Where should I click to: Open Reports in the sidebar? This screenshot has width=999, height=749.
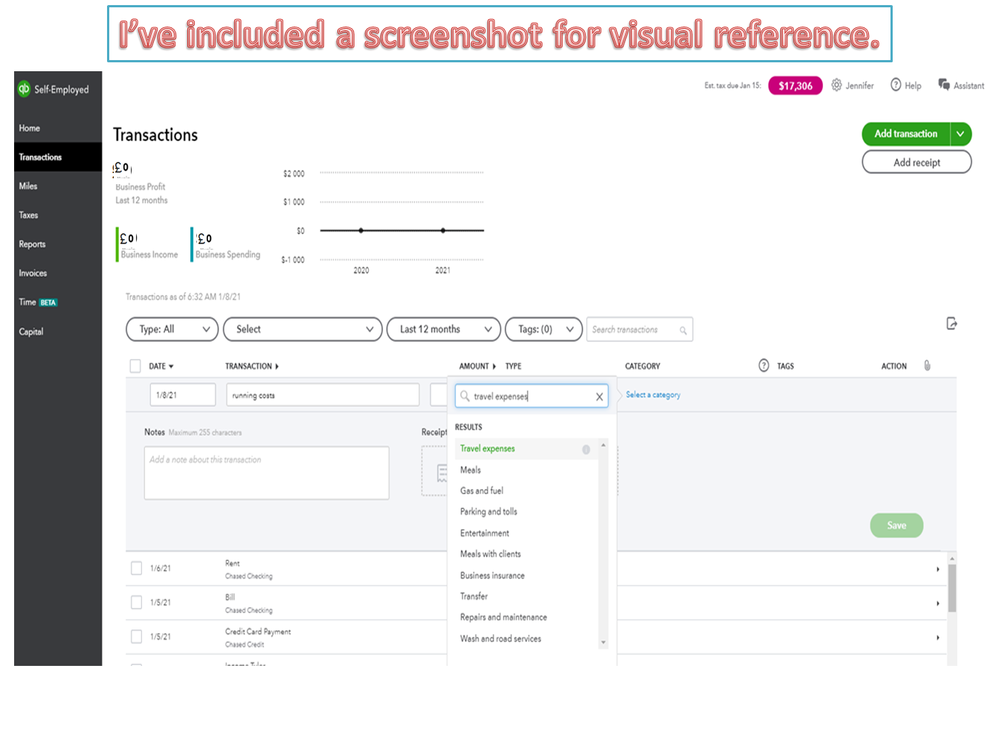(58, 244)
